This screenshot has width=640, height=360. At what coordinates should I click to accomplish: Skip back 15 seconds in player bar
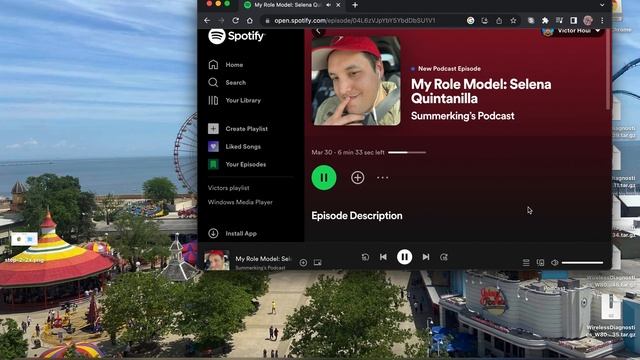pos(365,257)
